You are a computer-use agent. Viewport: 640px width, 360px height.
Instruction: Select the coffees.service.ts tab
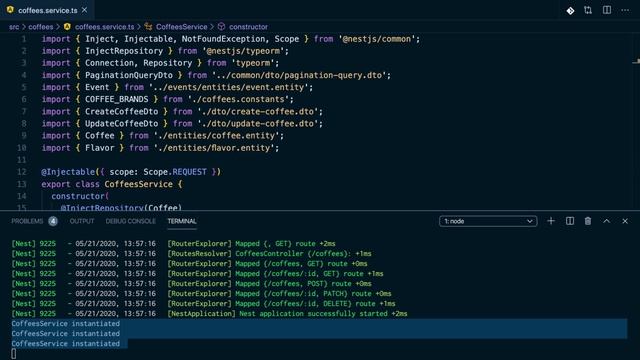pyautogui.click(x=47, y=10)
